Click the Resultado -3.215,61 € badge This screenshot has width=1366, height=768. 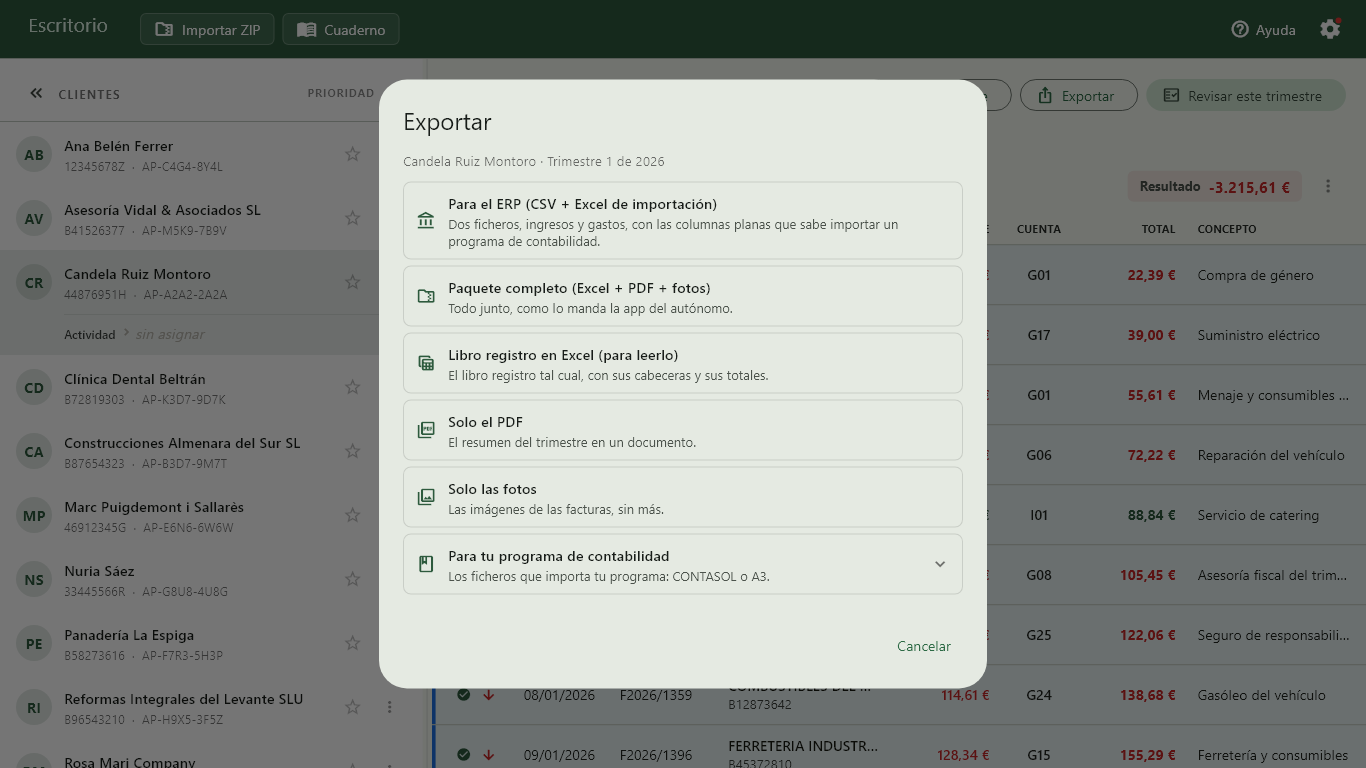[1214, 186]
